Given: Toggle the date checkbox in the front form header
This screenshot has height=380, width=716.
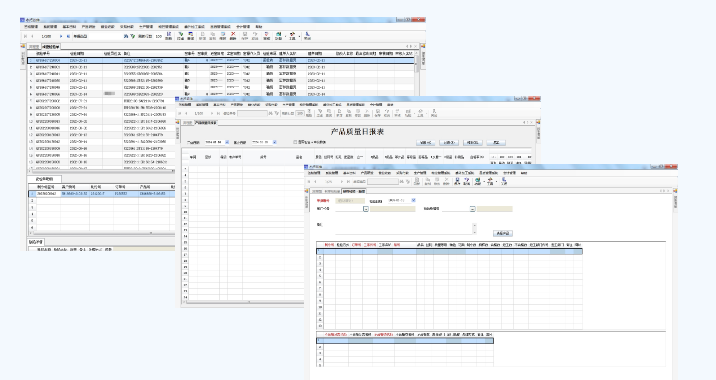Looking at the screenshot, I should 413,200.
